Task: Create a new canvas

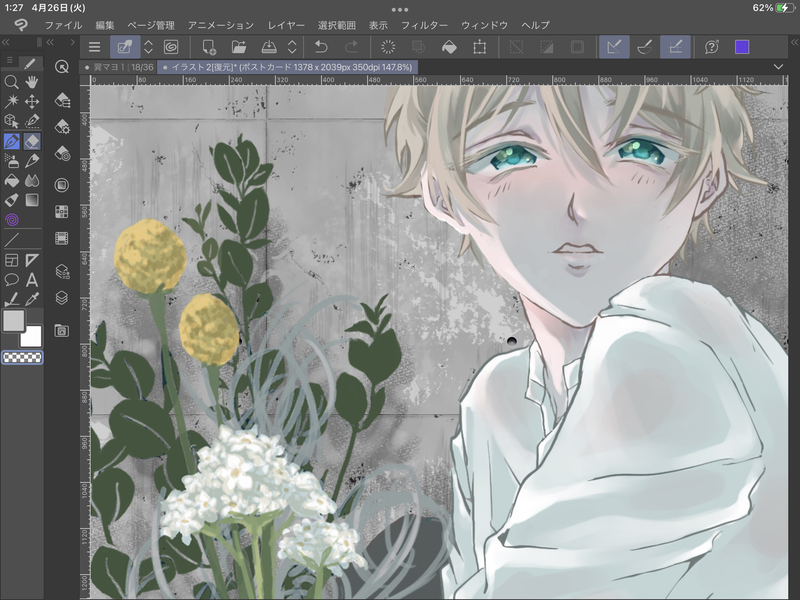Action: (x=209, y=47)
